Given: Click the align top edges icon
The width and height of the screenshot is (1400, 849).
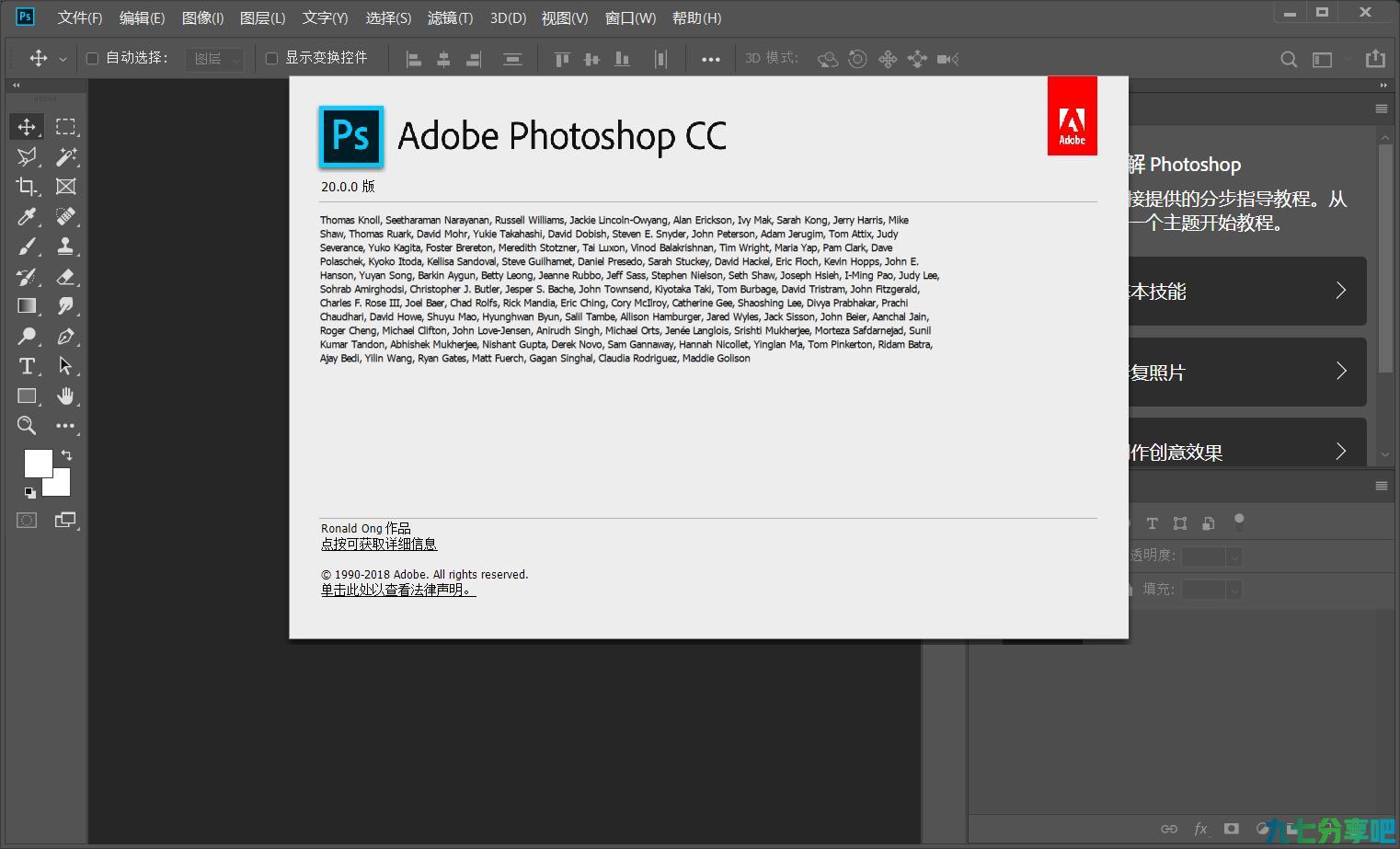Looking at the screenshot, I should tap(562, 59).
